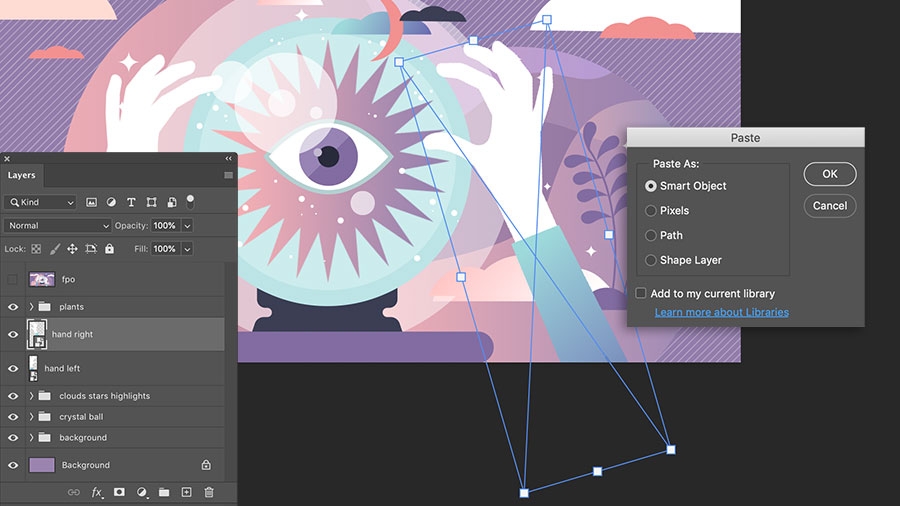
Task: Hide the clouds stars highlights group
Action: click(13, 396)
